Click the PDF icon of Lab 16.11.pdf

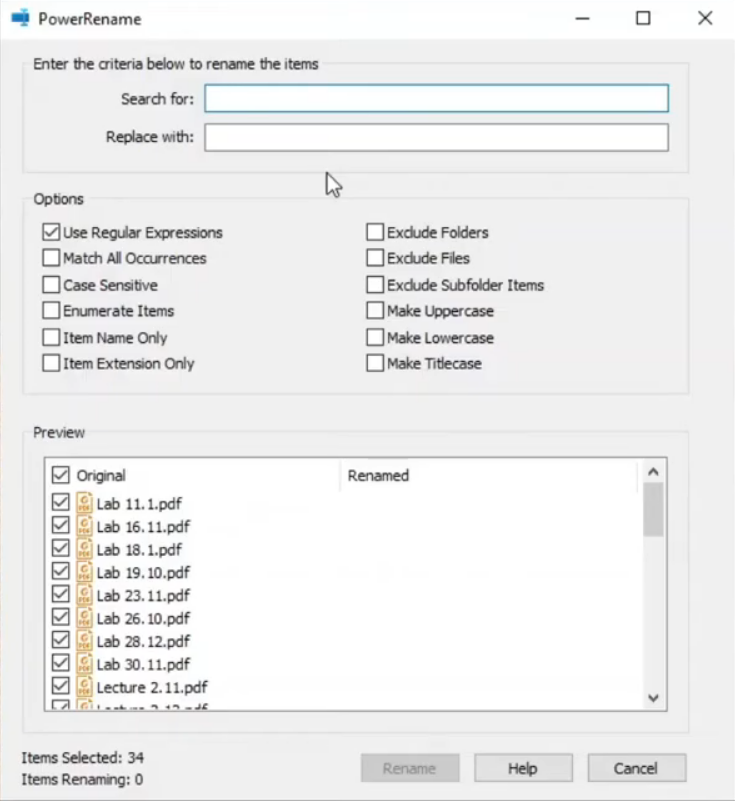click(84, 526)
